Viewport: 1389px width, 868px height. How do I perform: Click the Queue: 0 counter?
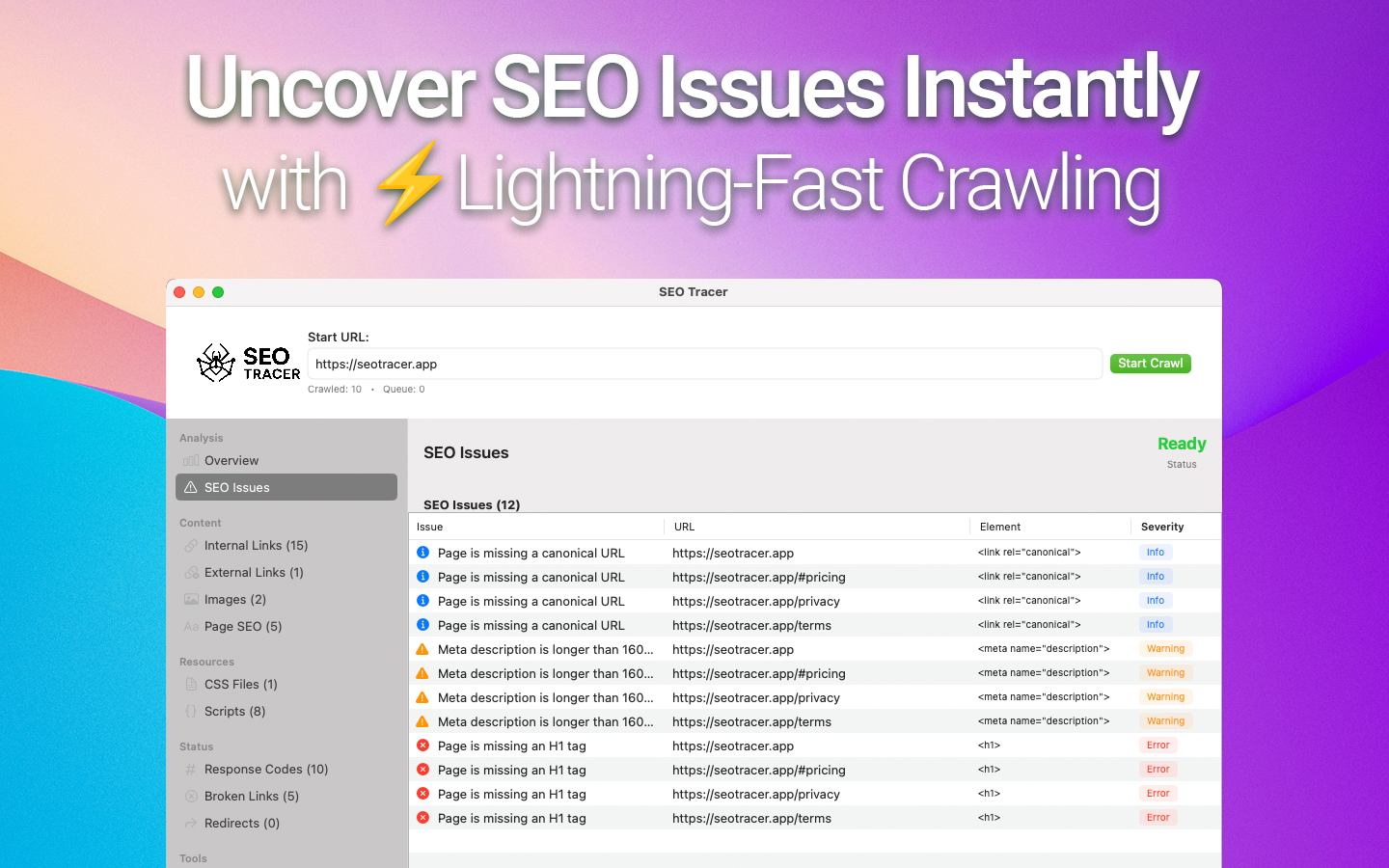(403, 390)
